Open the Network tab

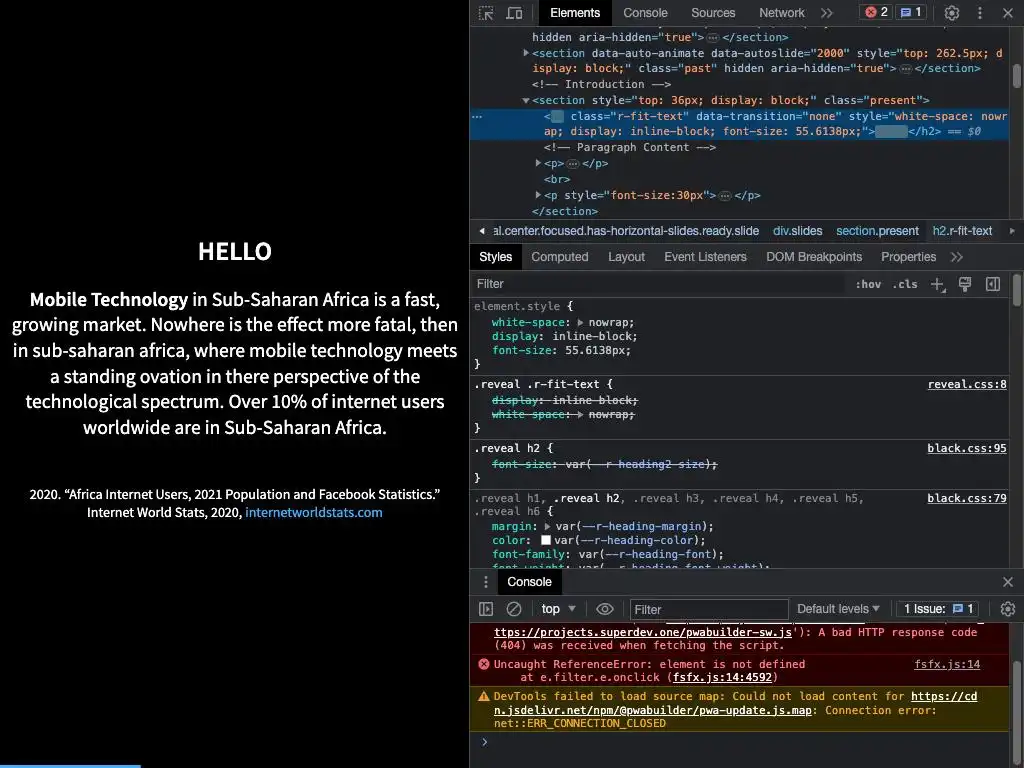(x=782, y=13)
